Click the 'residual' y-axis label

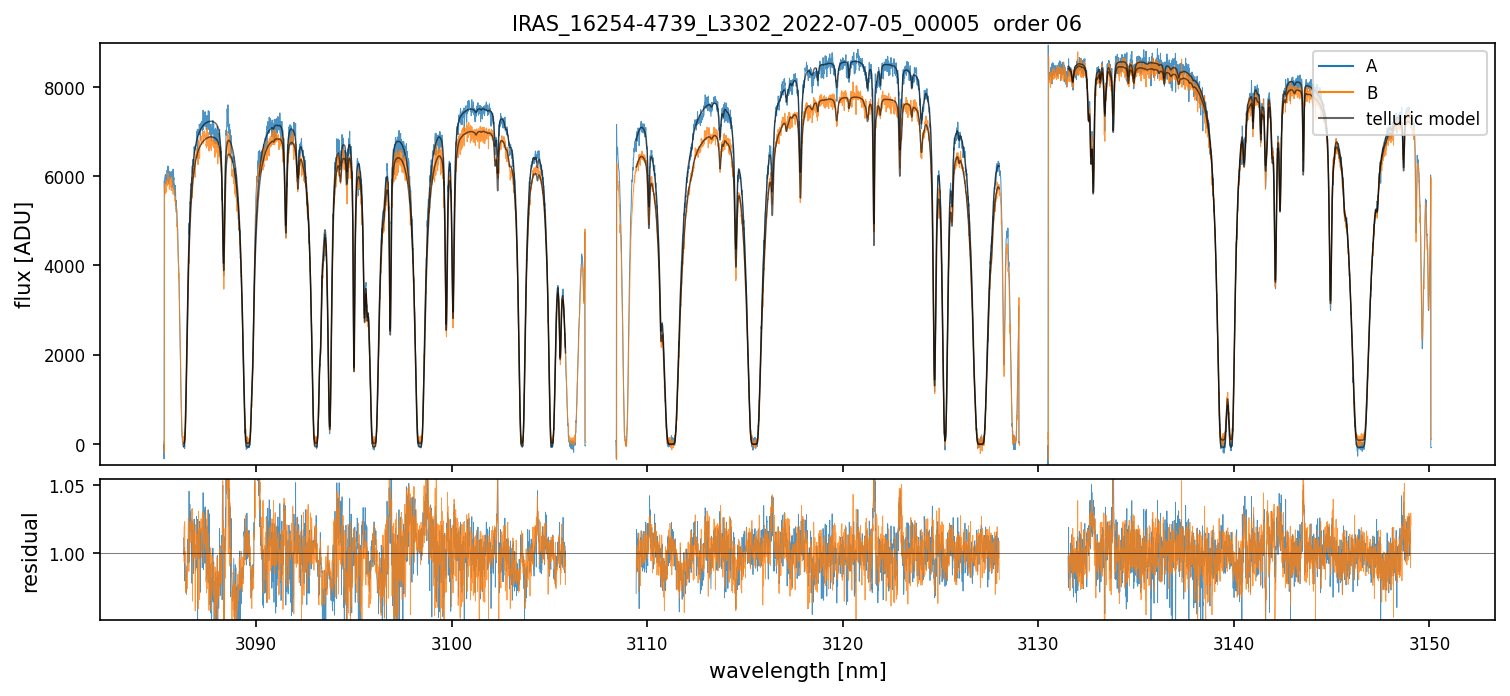(x=30, y=552)
